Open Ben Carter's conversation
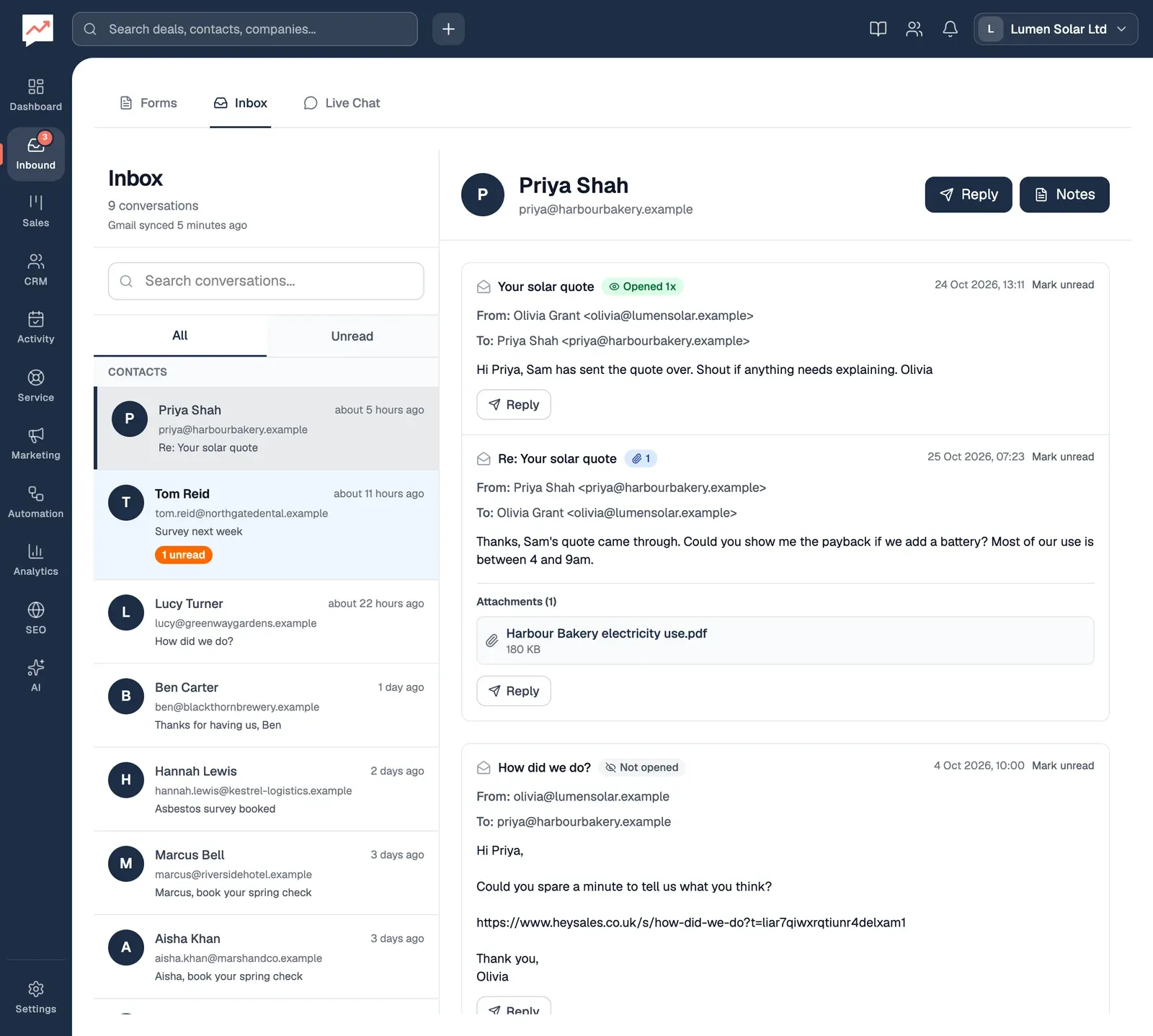This screenshot has height=1036, width=1153. [266, 705]
